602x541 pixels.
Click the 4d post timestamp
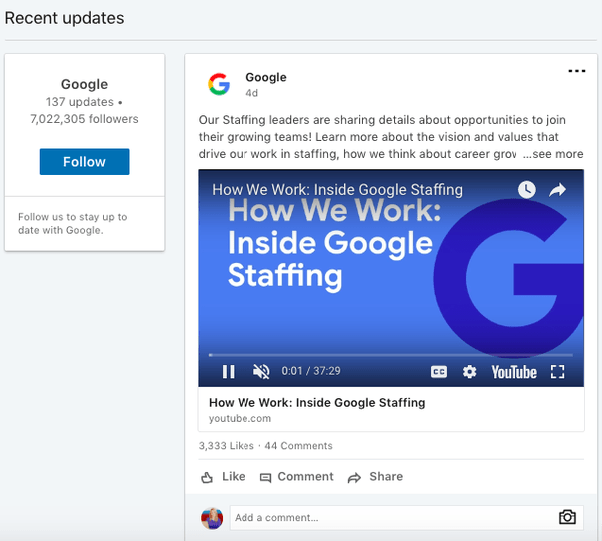(251, 93)
